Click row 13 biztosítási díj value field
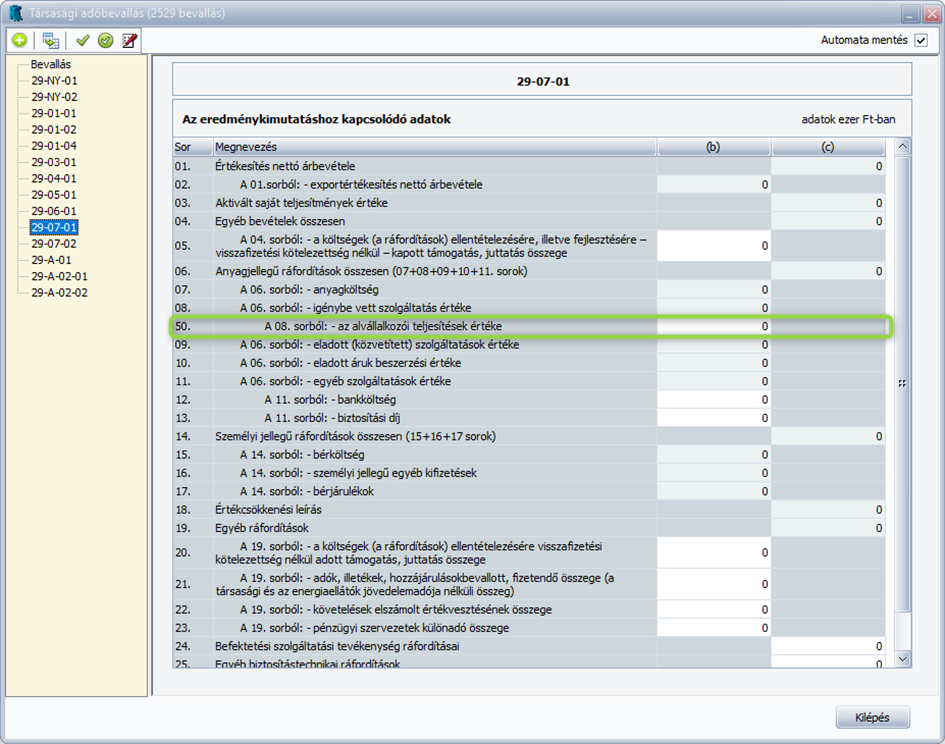 [x=714, y=418]
